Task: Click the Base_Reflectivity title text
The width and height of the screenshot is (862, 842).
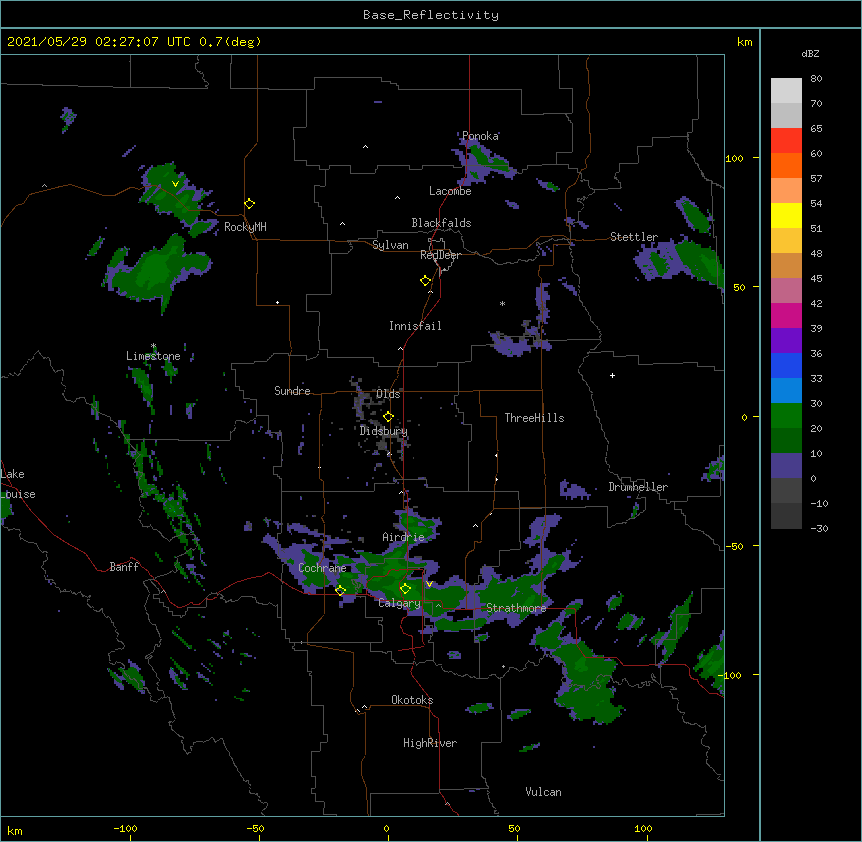Action: coord(431,15)
